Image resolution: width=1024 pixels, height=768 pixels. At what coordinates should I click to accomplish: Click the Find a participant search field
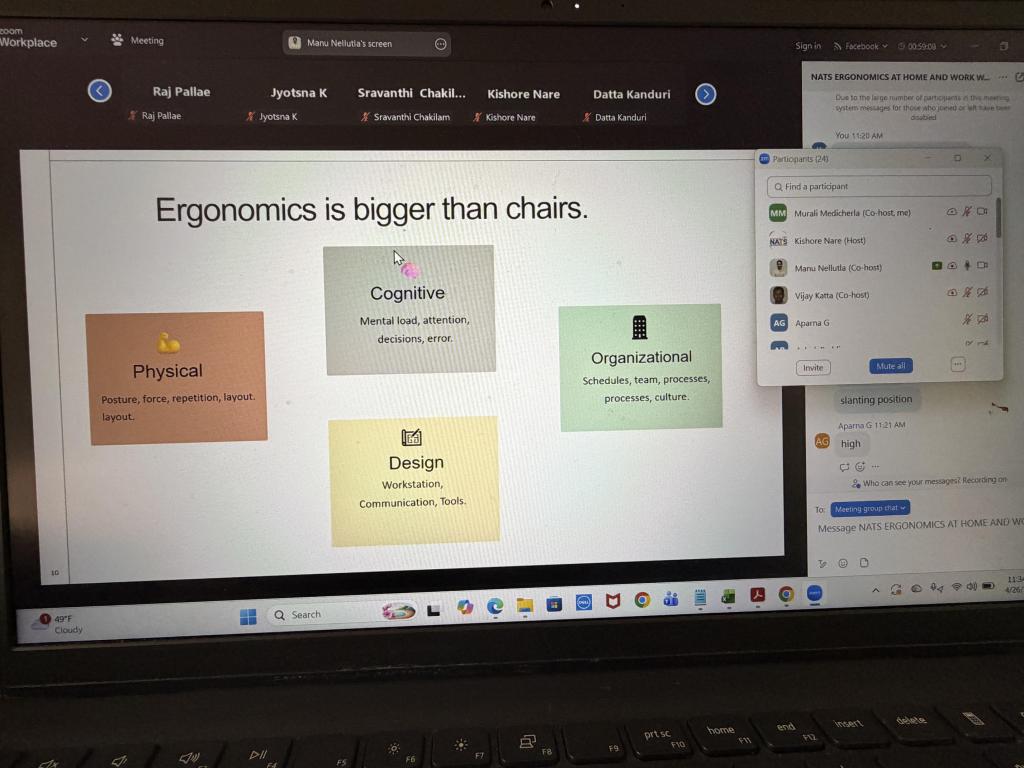[879, 186]
